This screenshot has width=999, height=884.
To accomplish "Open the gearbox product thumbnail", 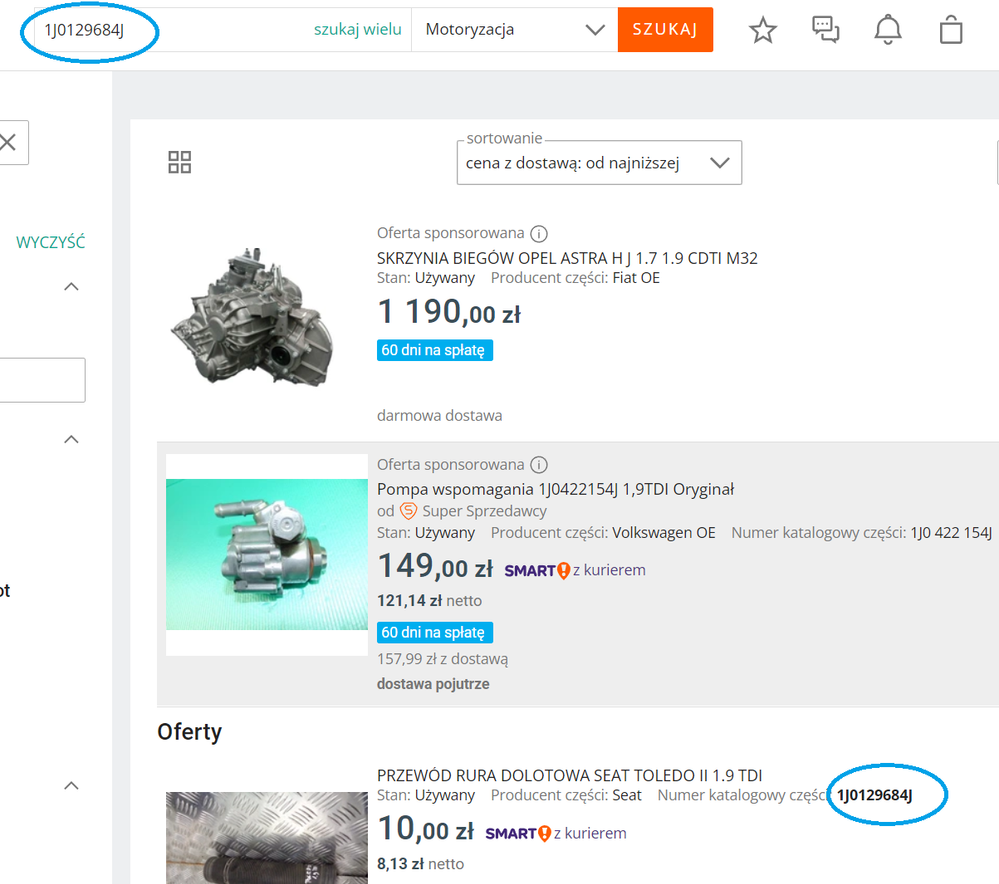I will (252, 317).
